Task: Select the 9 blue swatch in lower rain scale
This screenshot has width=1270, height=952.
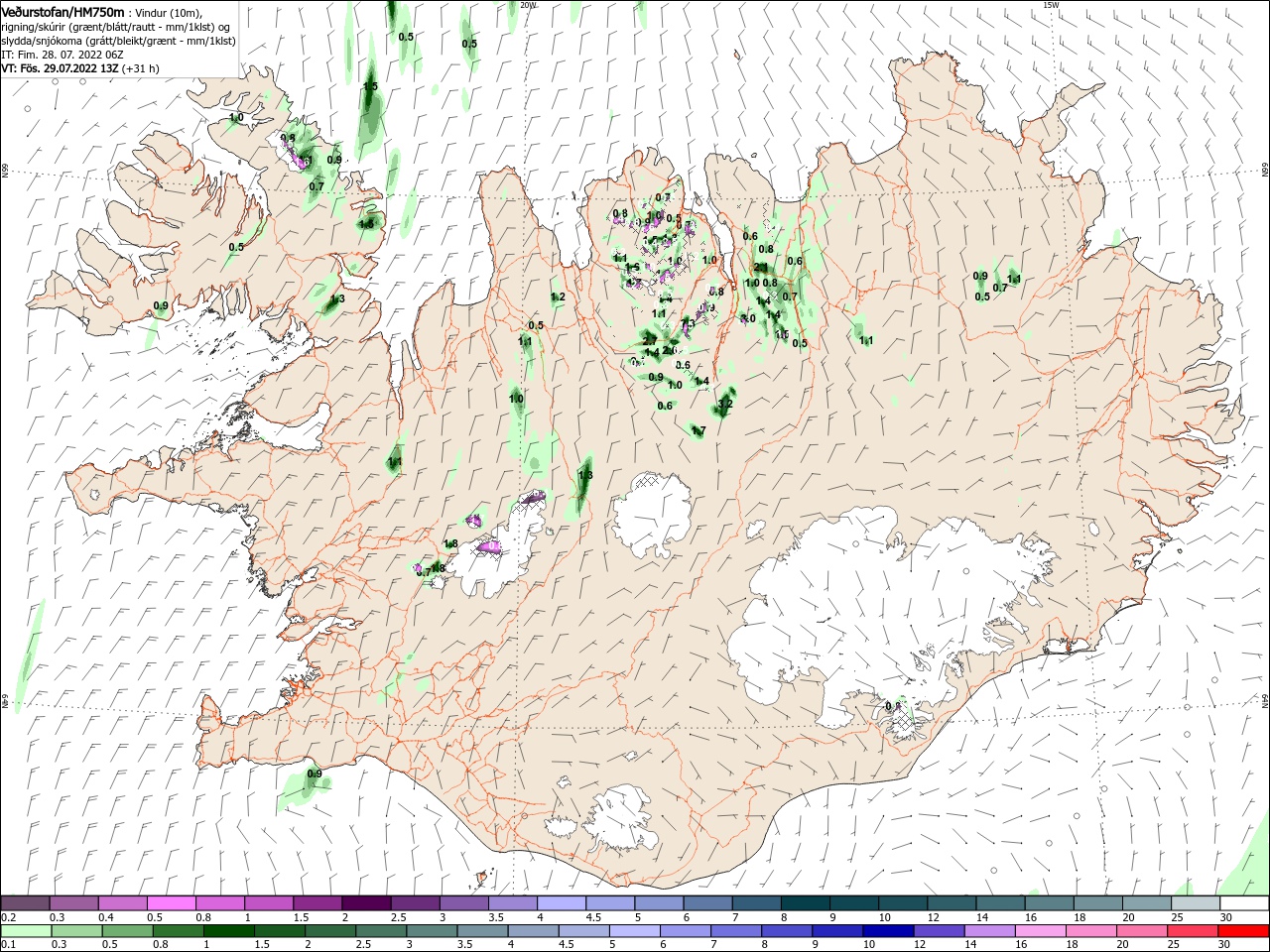Action: (x=836, y=931)
